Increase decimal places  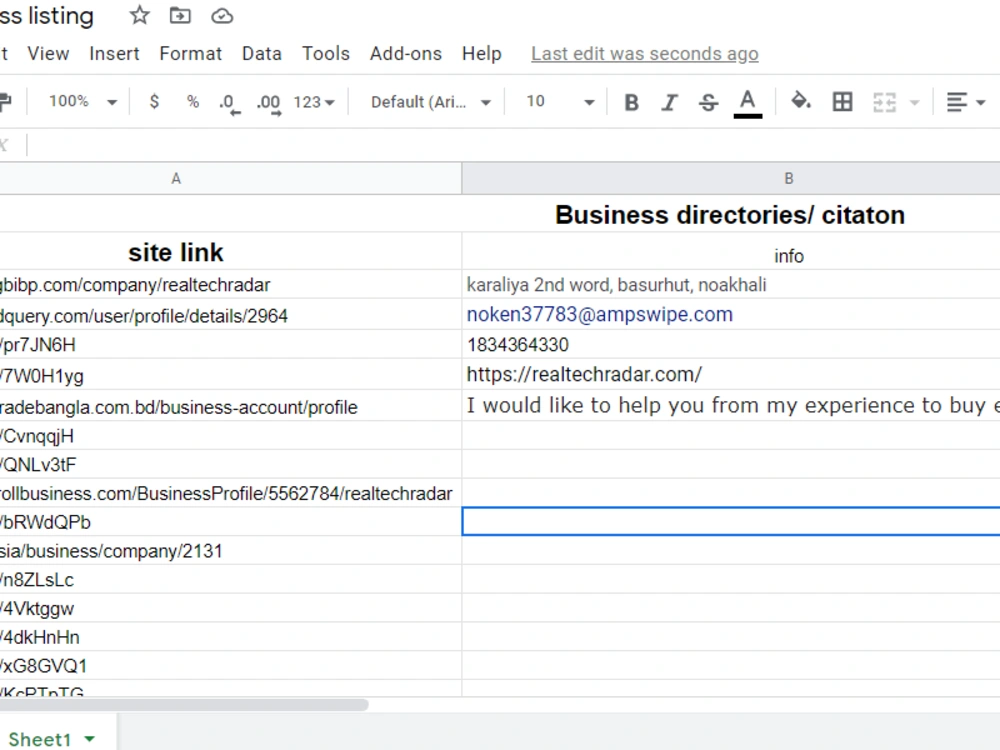[268, 103]
